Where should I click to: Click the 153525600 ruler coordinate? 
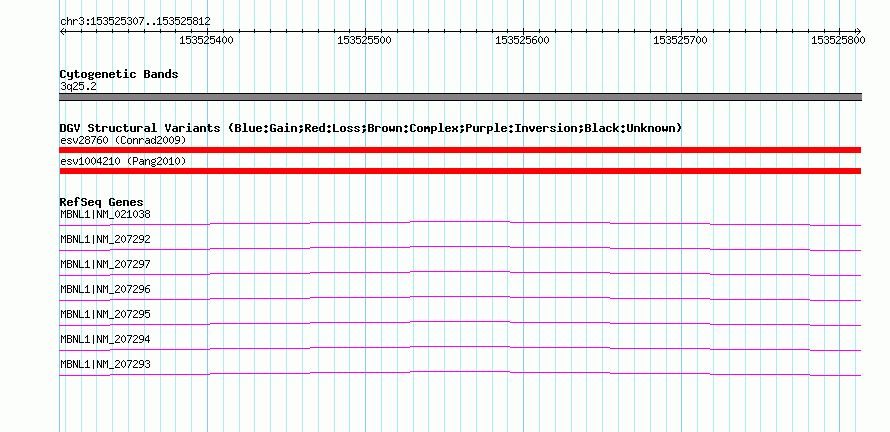[522, 41]
